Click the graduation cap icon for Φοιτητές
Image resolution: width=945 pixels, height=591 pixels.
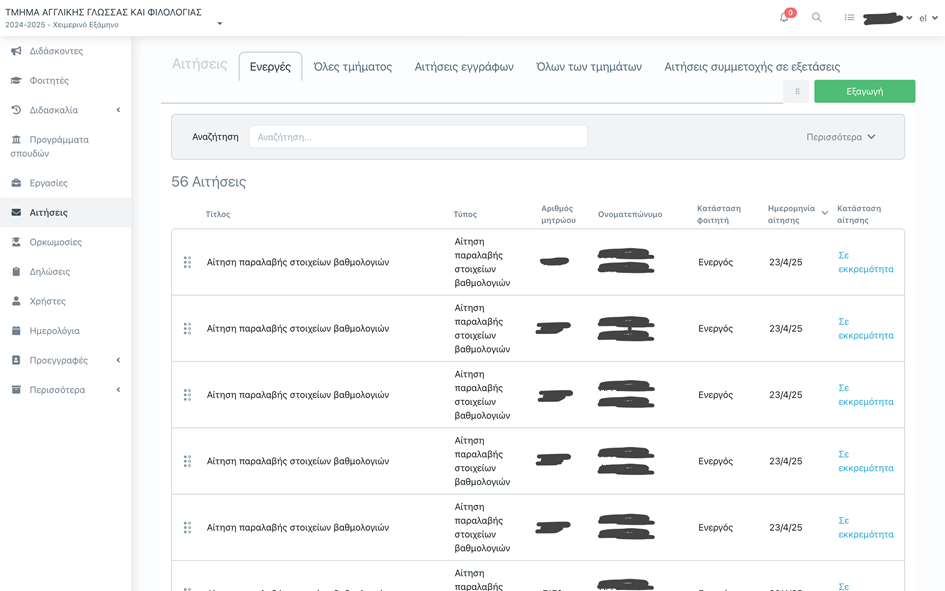coord(16,80)
